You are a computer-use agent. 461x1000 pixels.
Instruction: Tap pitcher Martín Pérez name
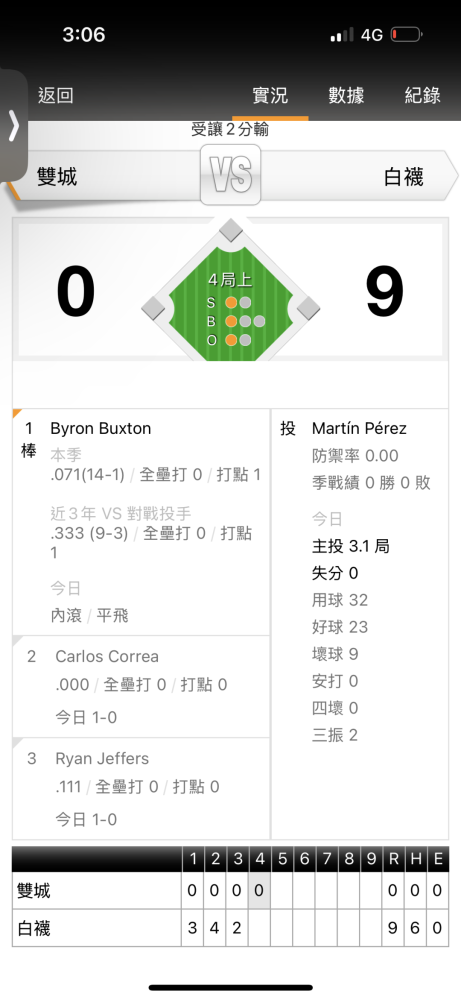(358, 429)
